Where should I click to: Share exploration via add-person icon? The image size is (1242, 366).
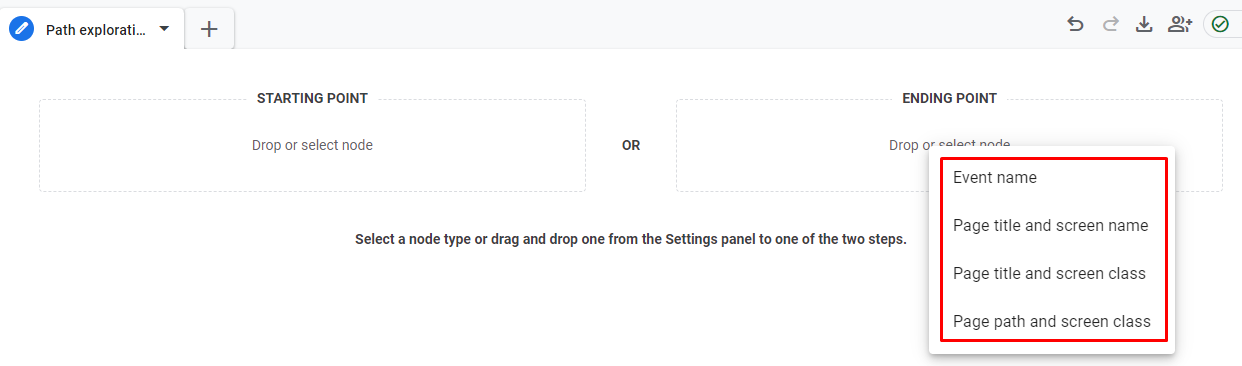1180,25
